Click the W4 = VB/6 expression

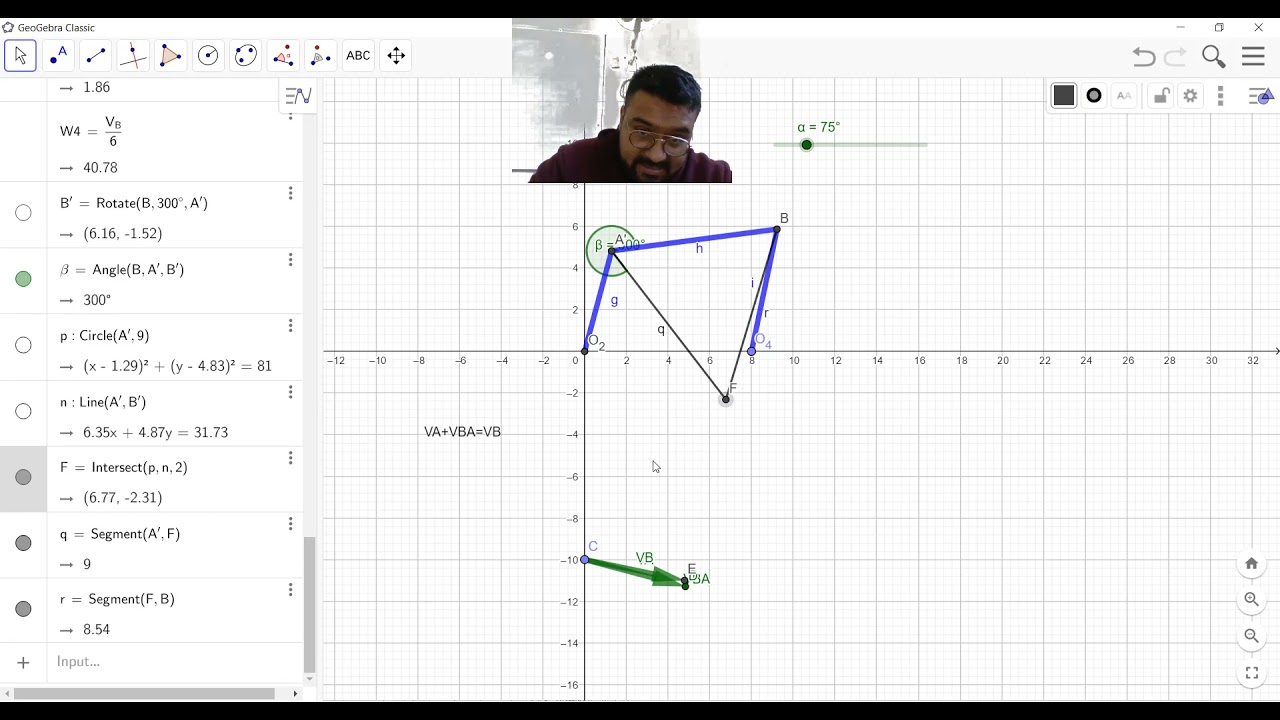pyautogui.click(x=91, y=130)
